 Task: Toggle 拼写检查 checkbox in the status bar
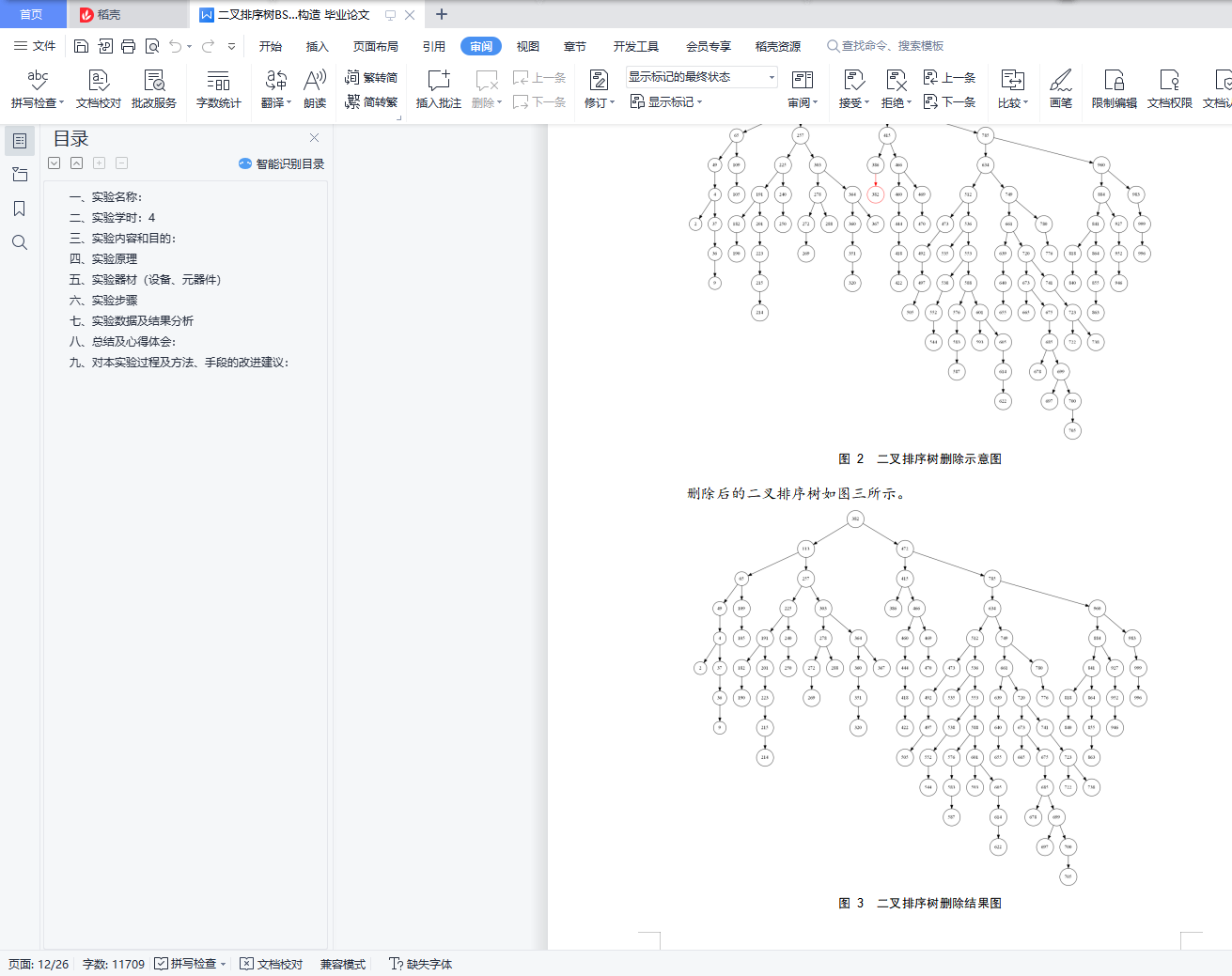[162, 964]
